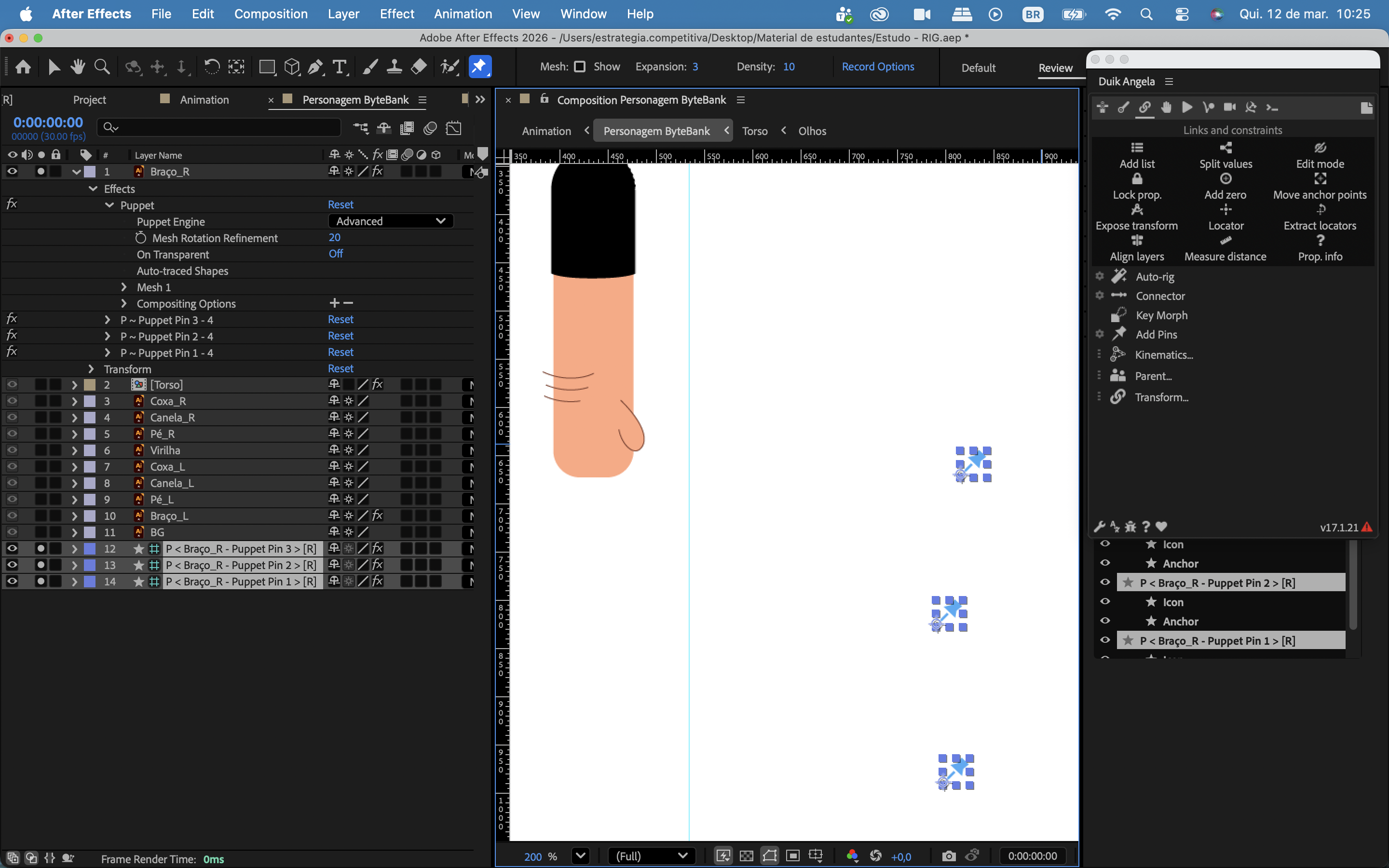Select the Zoom tool magnifier

(x=102, y=67)
